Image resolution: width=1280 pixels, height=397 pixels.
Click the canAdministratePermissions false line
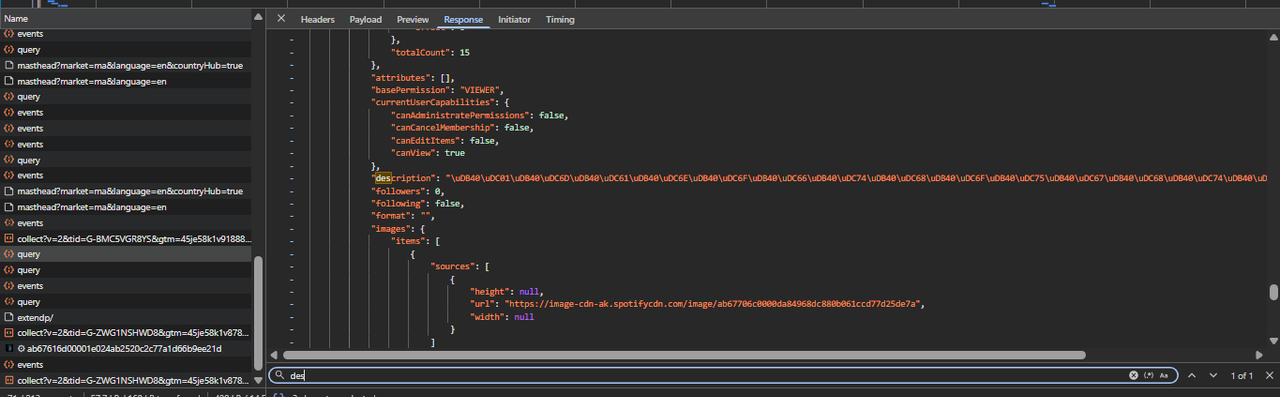(479, 115)
